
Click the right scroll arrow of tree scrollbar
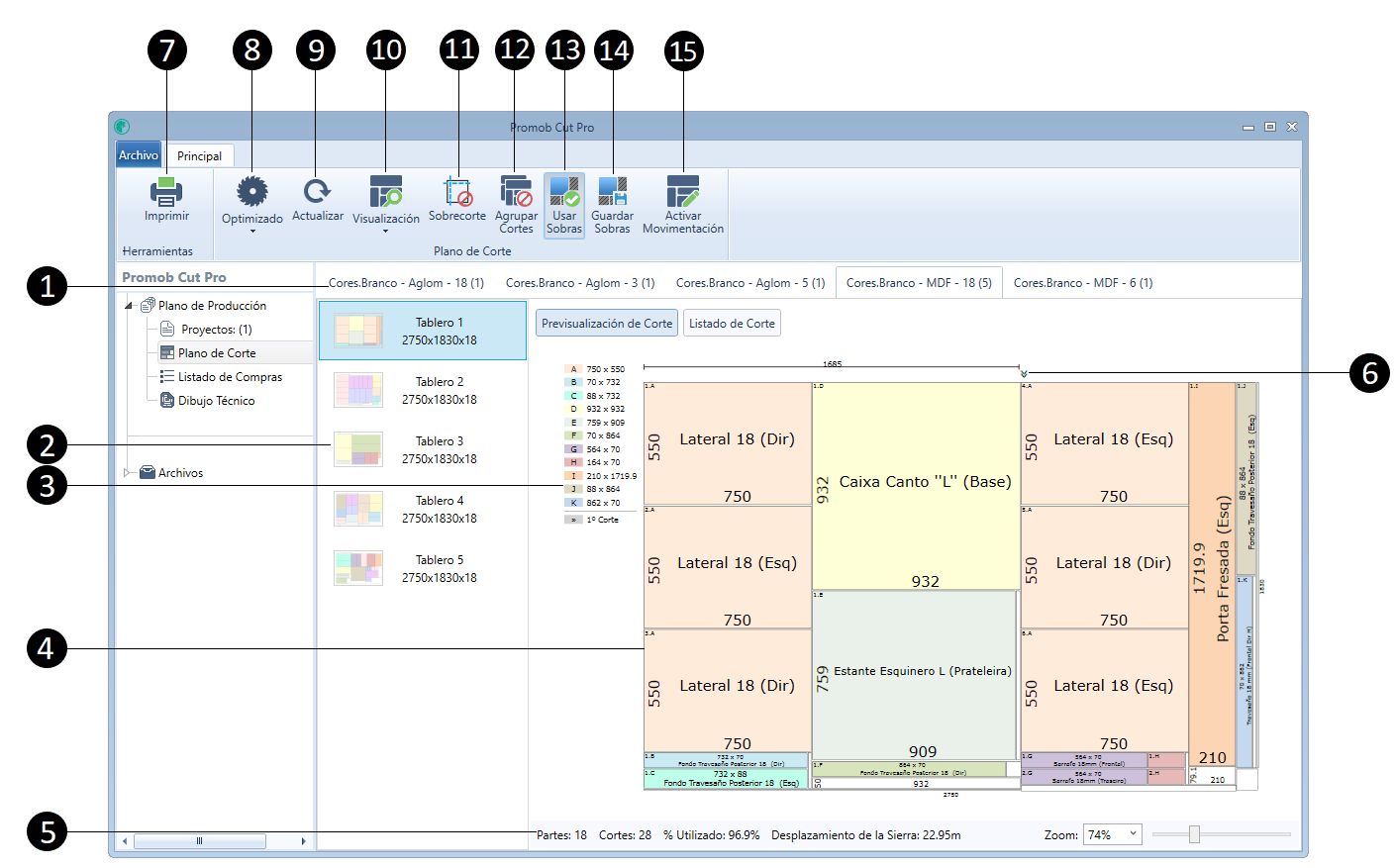tap(303, 841)
